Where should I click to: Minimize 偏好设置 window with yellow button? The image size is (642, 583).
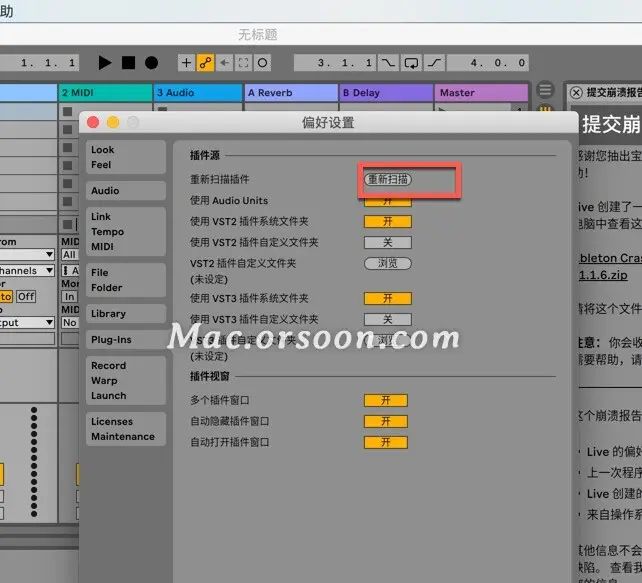(x=113, y=122)
